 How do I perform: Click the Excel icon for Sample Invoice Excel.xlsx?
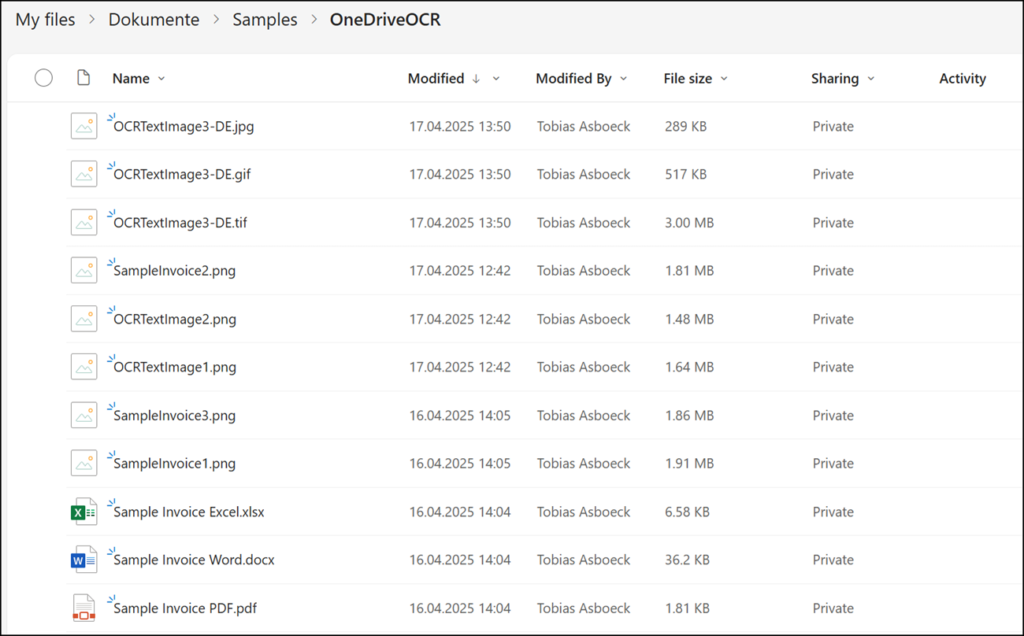coord(84,511)
